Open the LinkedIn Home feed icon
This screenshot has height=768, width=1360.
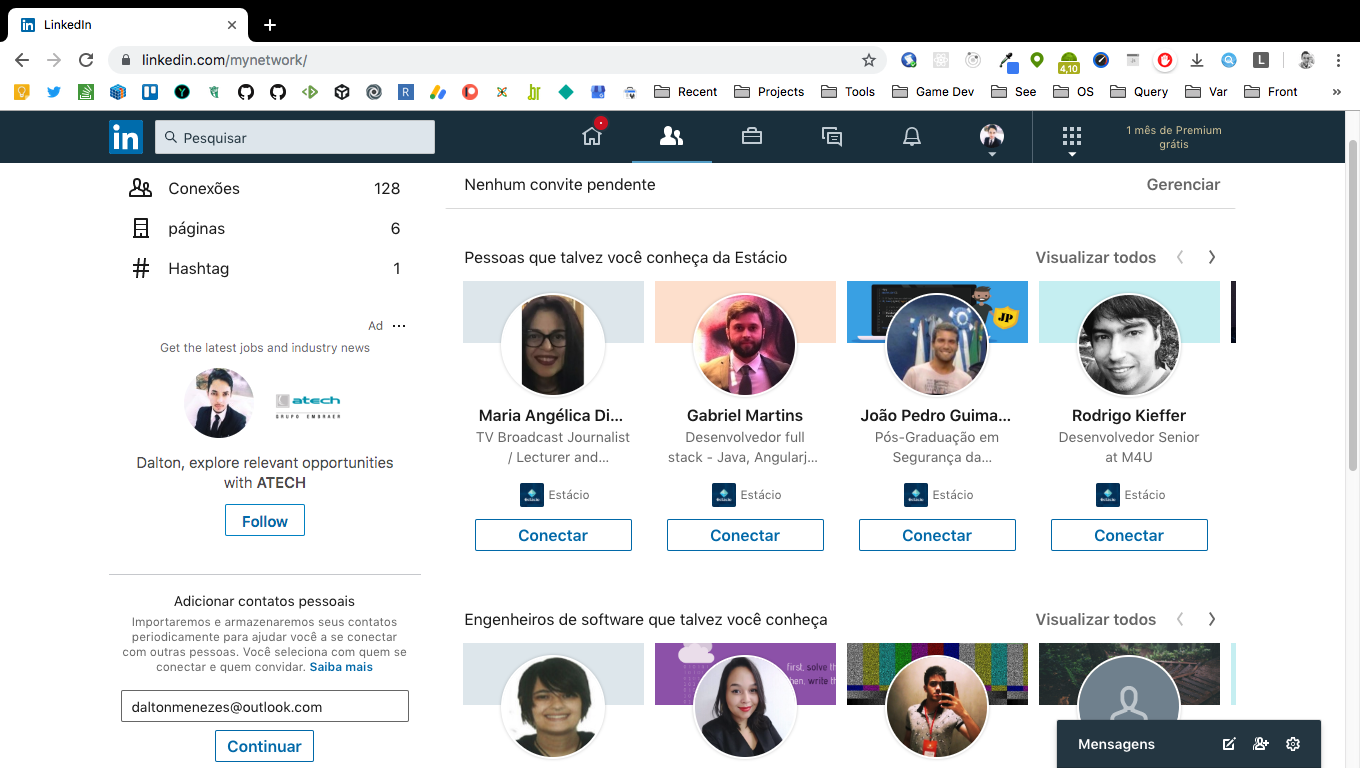tap(591, 136)
